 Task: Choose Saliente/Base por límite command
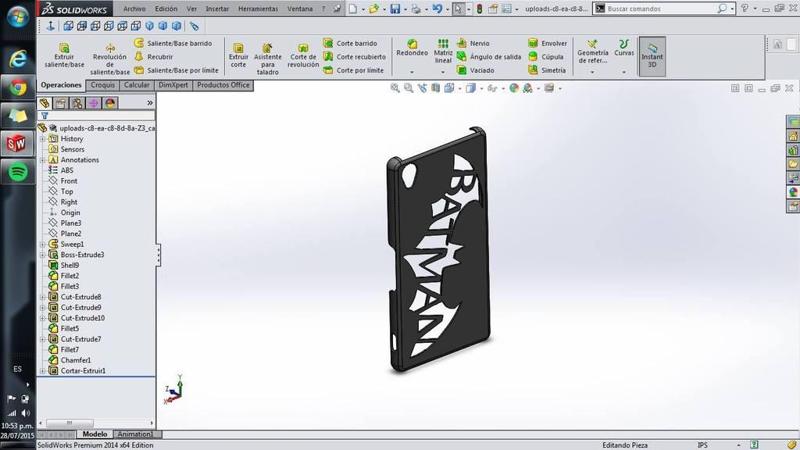177,70
